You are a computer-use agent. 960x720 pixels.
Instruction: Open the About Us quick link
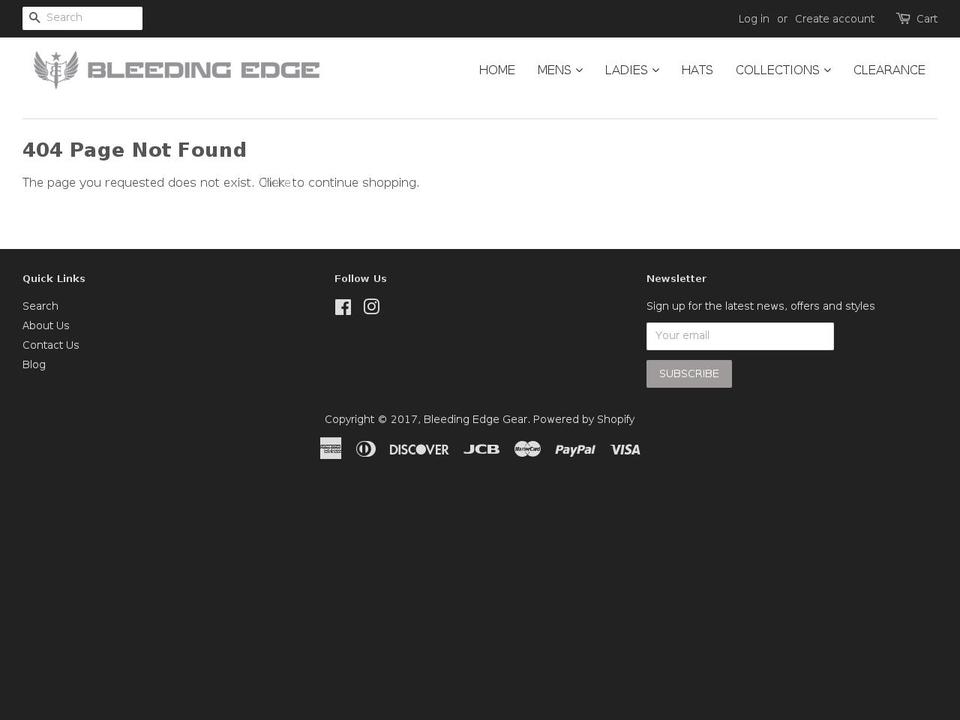(x=46, y=326)
